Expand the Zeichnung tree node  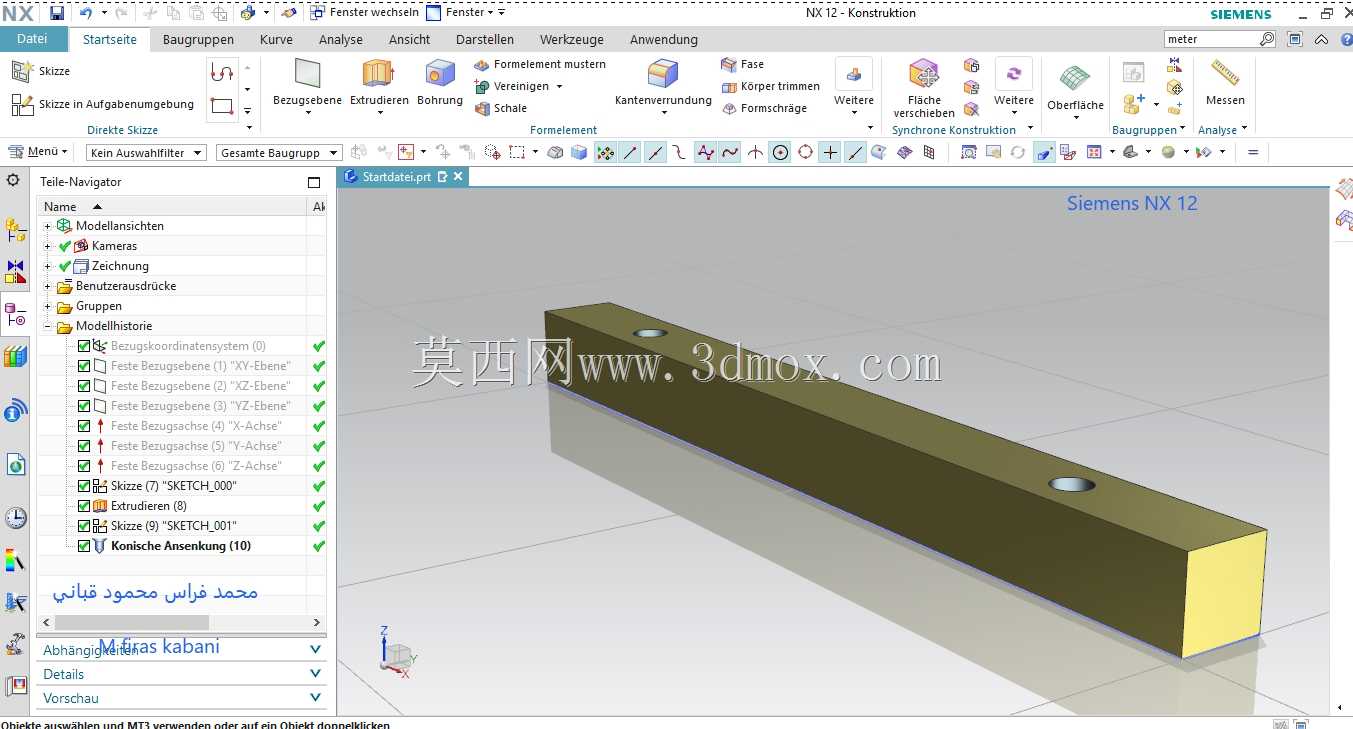coord(47,266)
